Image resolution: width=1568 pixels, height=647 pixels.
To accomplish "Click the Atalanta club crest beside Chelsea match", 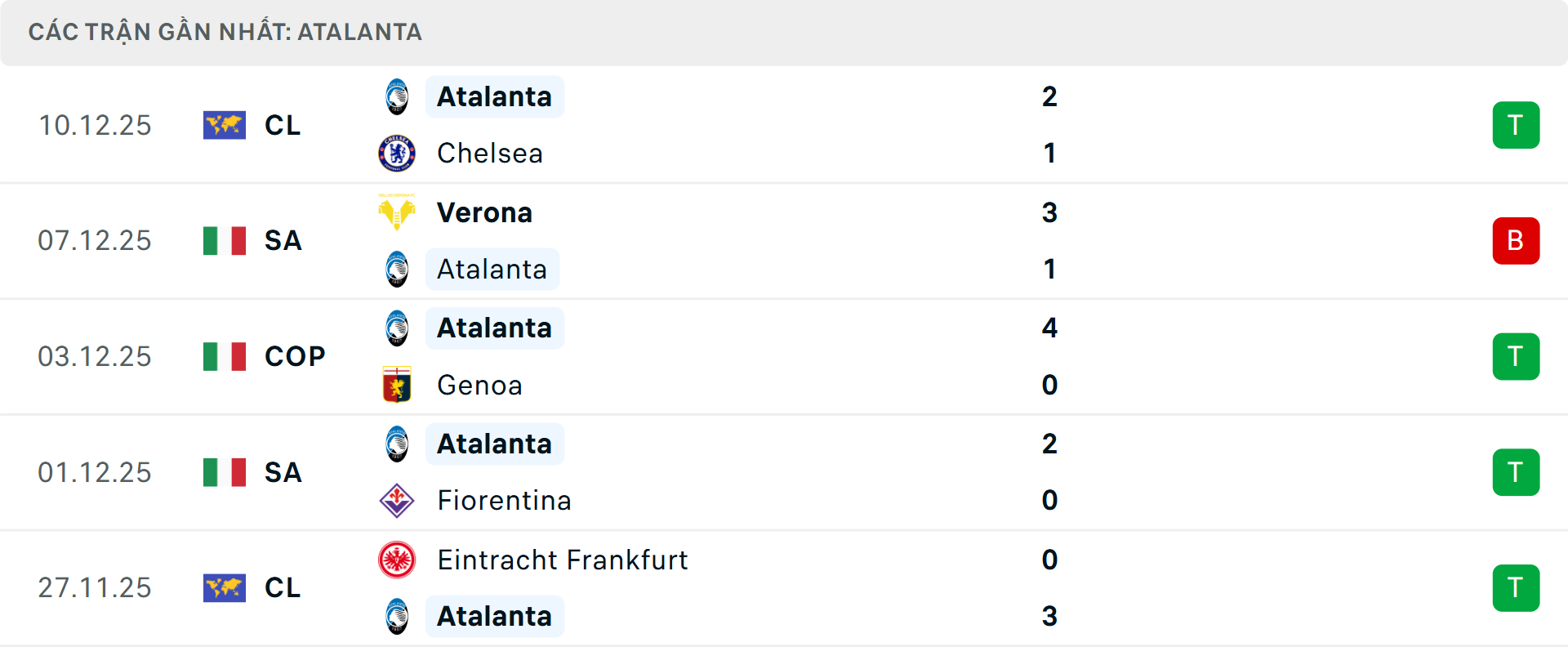I will point(397,96).
